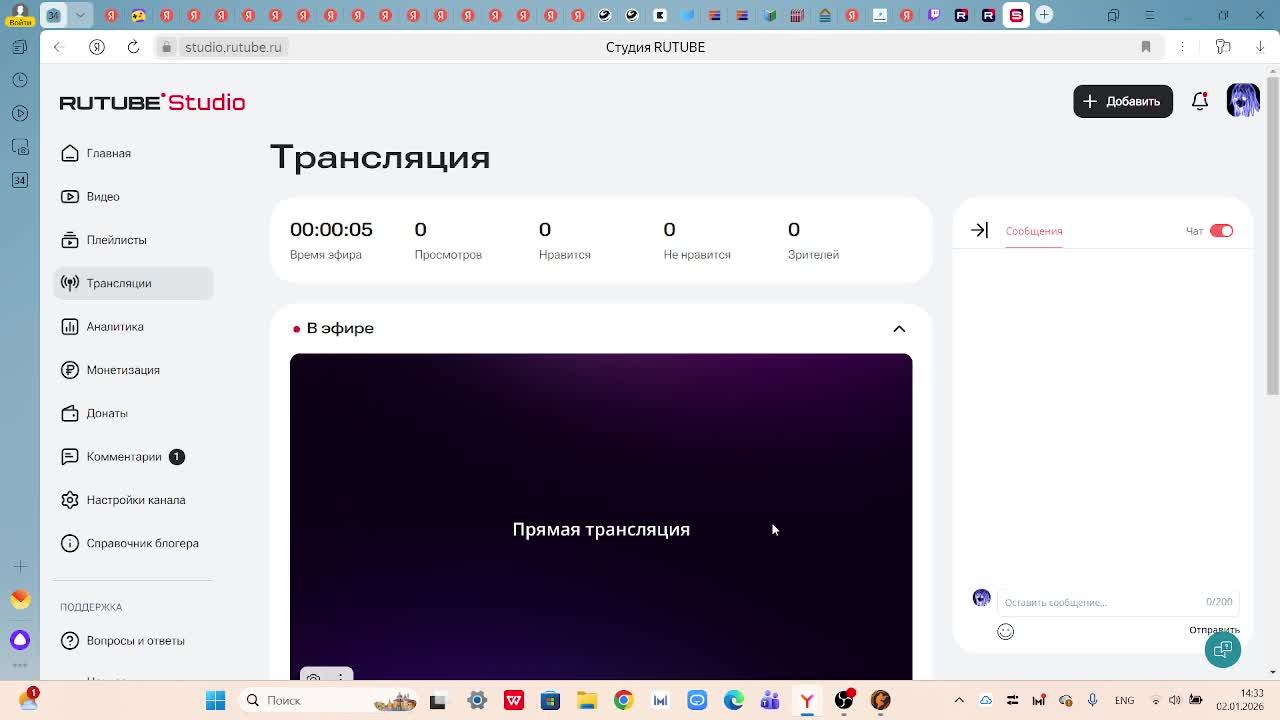Go back in the browser

point(59,47)
